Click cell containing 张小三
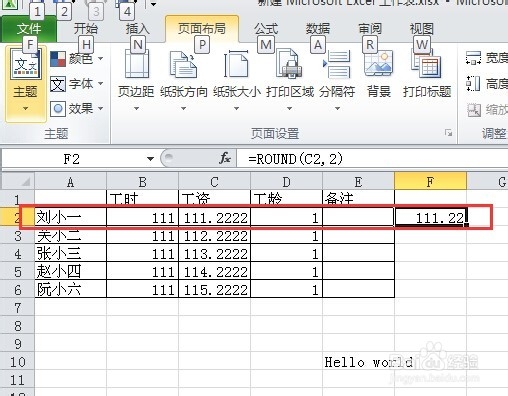The height and width of the screenshot is (396, 508). click(70, 254)
